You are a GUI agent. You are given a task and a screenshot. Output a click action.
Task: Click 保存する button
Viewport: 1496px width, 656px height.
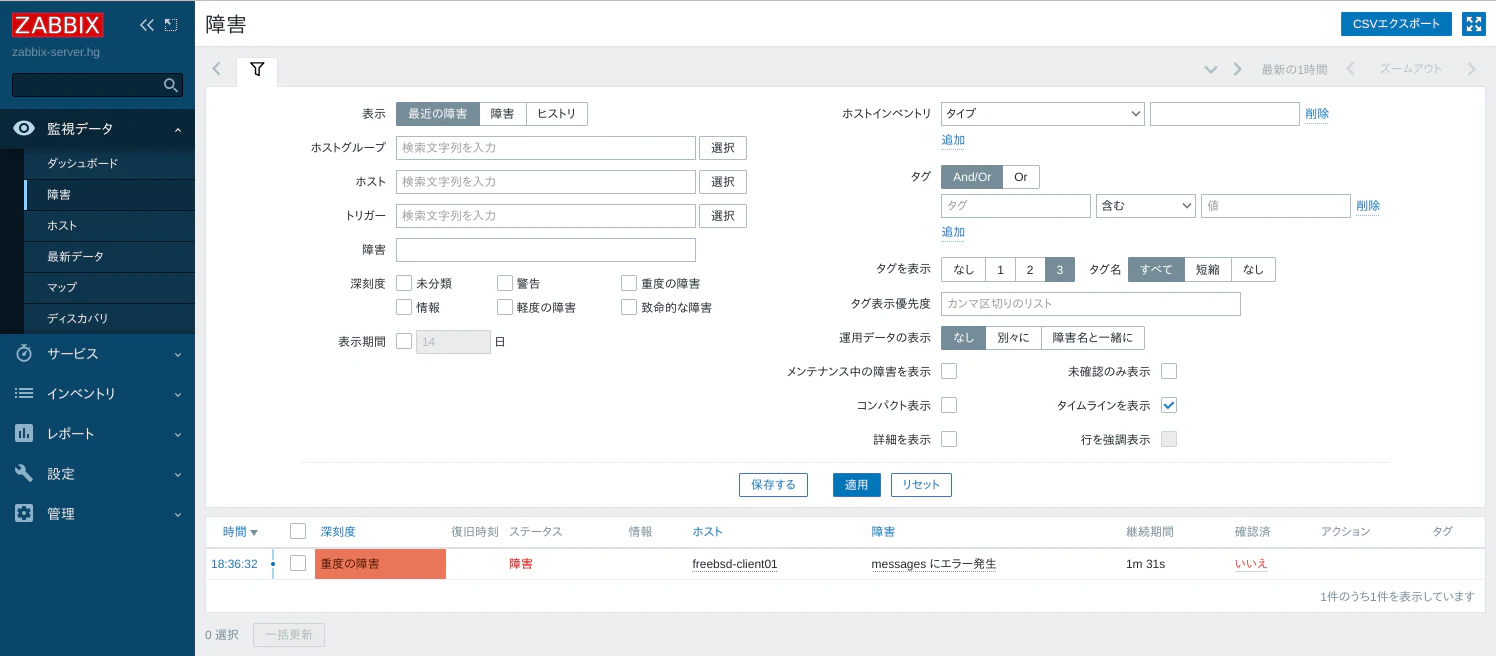coord(773,485)
